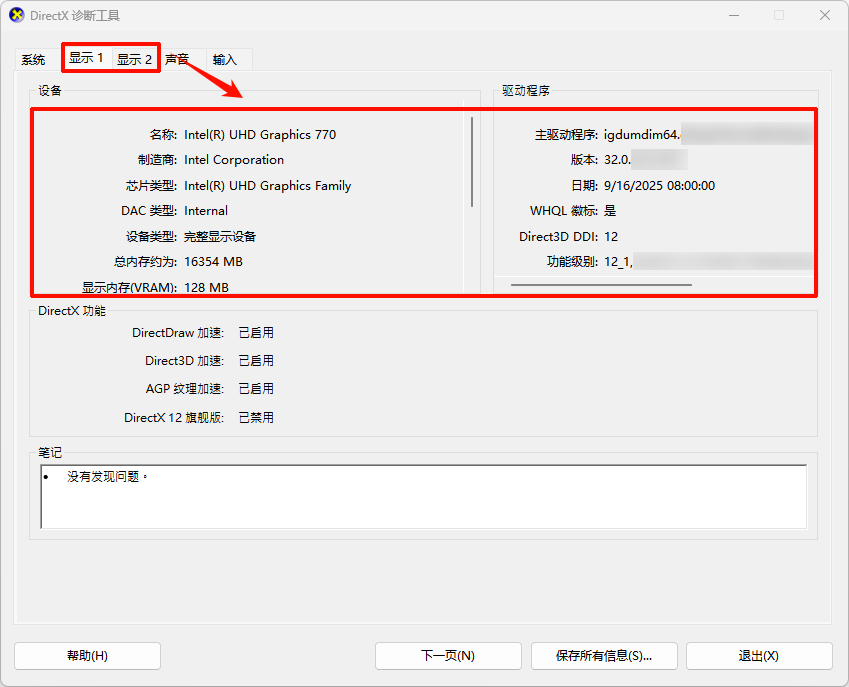This screenshot has height=687, width=849.
Task: Click the DirectX logo icon in the title bar
Action: point(16,15)
